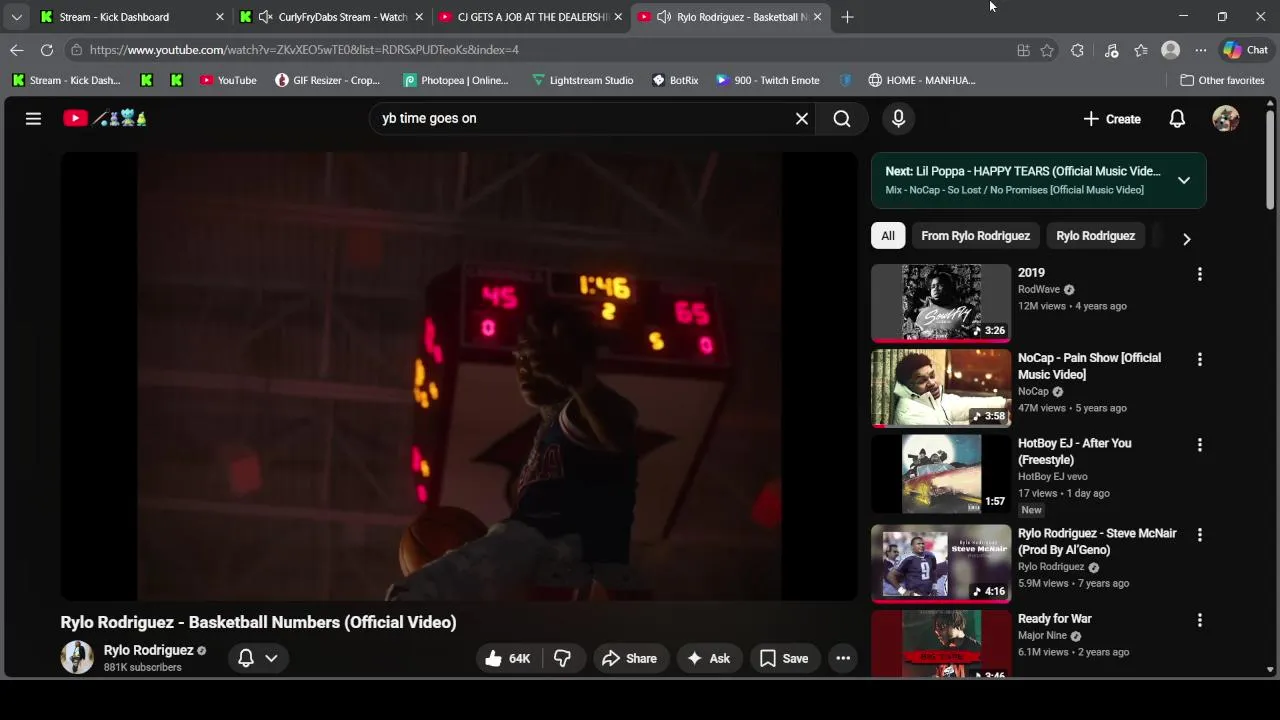The width and height of the screenshot is (1280, 720).
Task: Start voice search with microphone
Action: pos(898,118)
